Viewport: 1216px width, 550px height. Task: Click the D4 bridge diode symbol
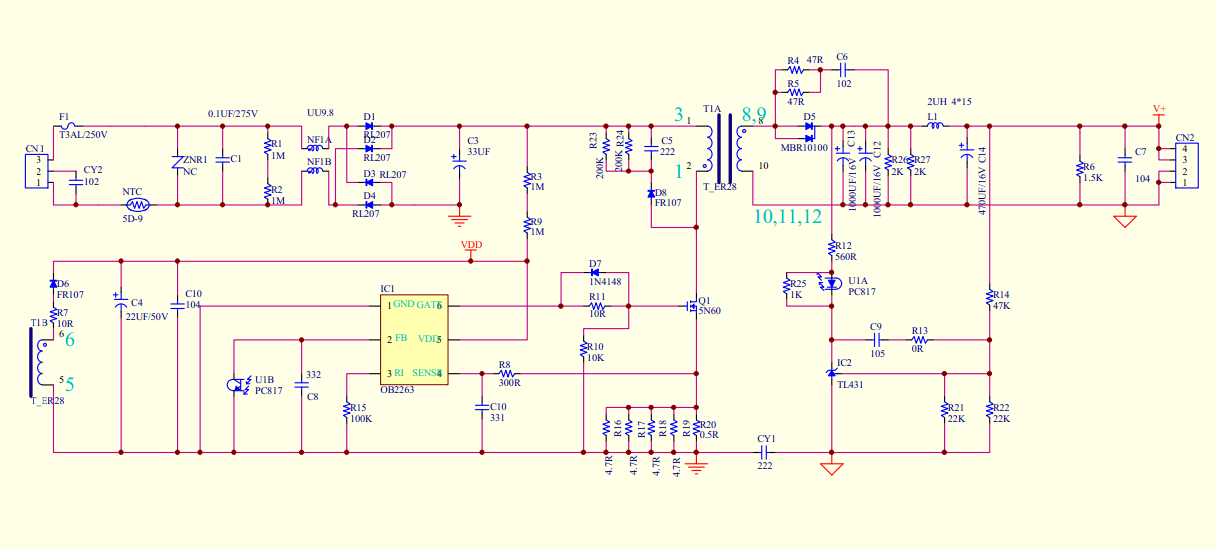[x=370, y=204]
